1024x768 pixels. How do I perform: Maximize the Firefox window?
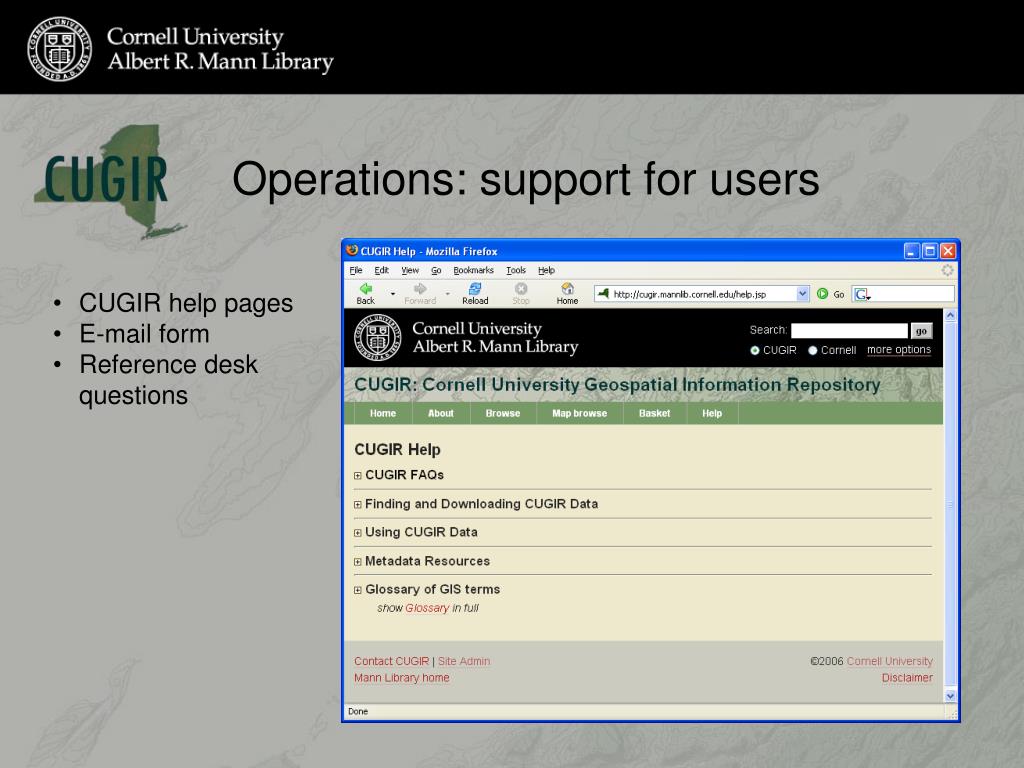pos(930,251)
